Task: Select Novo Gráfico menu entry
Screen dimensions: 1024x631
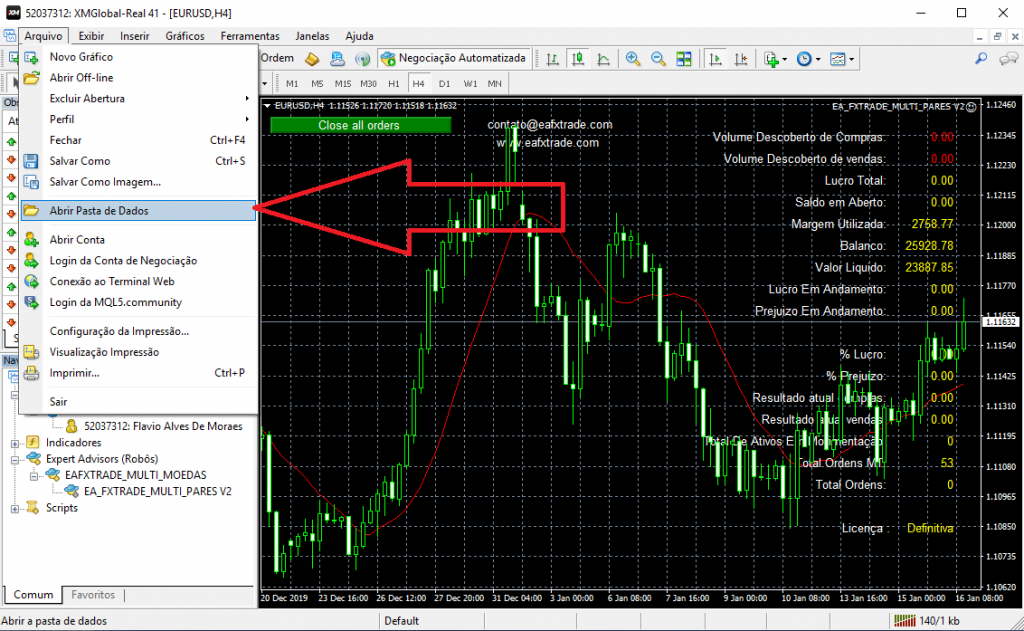Action: (138, 57)
